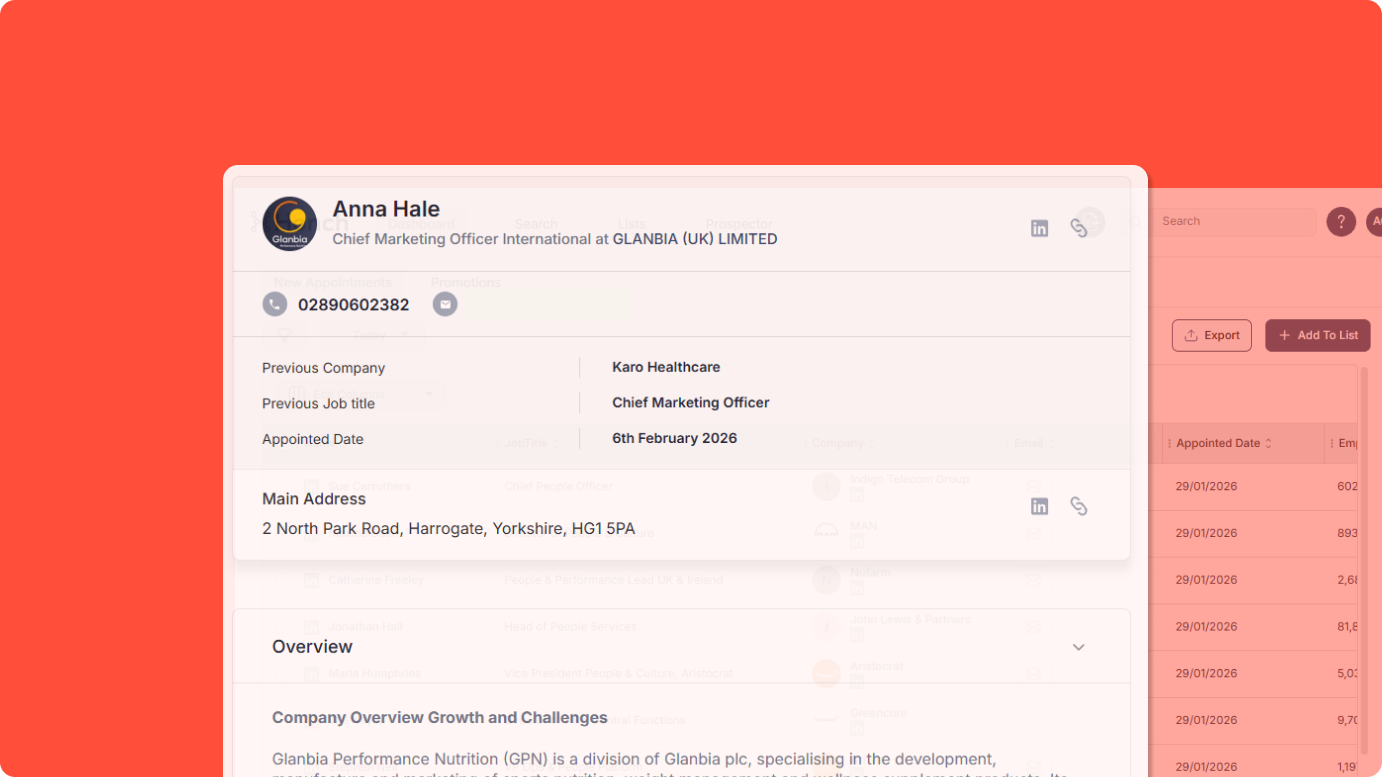Click address 2 North Park Road, Harrogate
This screenshot has height=777, width=1382.
point(448,529)
